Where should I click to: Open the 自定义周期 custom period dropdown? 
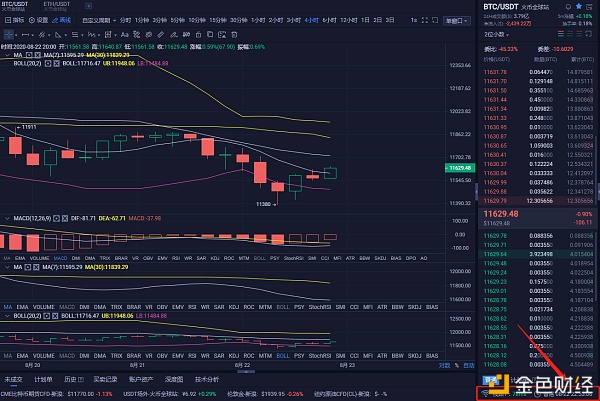99,20
